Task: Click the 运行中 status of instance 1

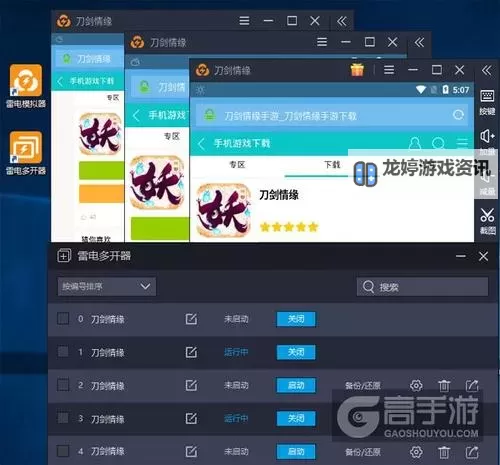Action: (x=236, y=352)
